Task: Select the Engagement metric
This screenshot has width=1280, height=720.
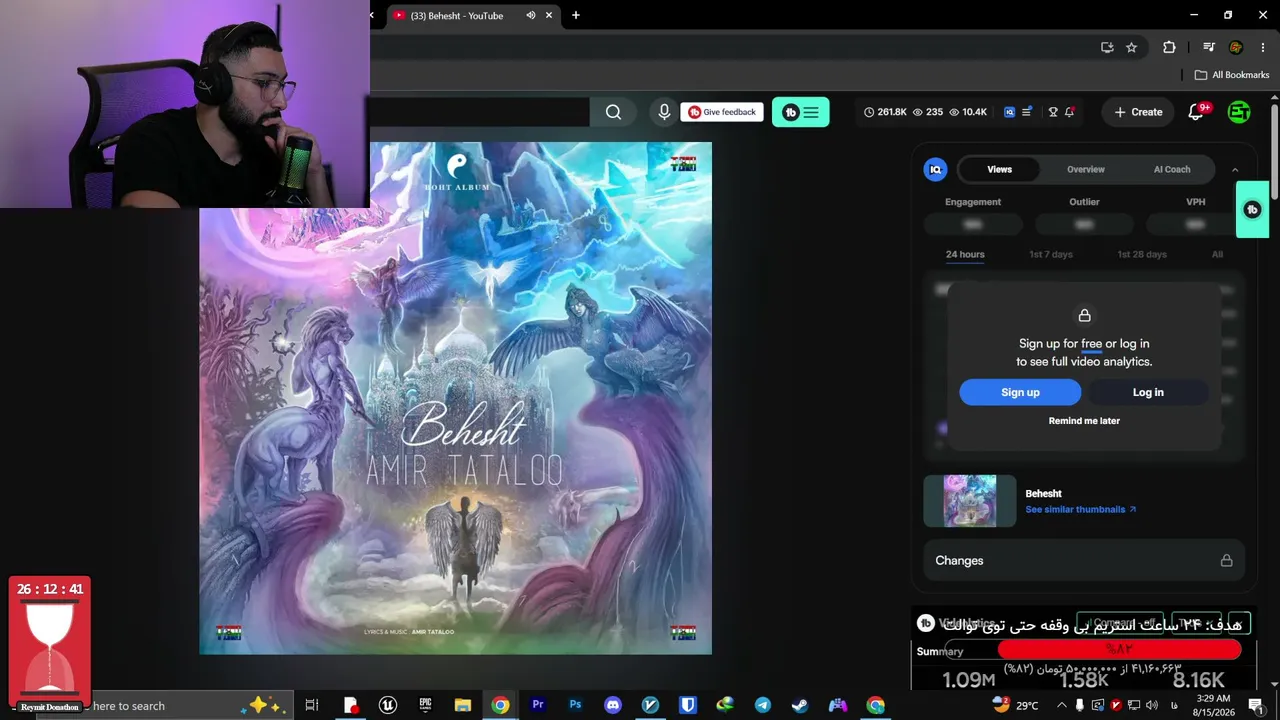Action: click(x=973, y=202)
